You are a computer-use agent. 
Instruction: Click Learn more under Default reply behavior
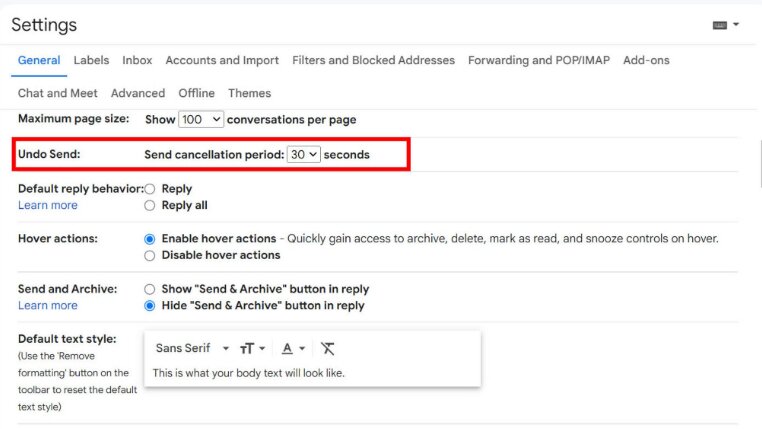point(48,206)
